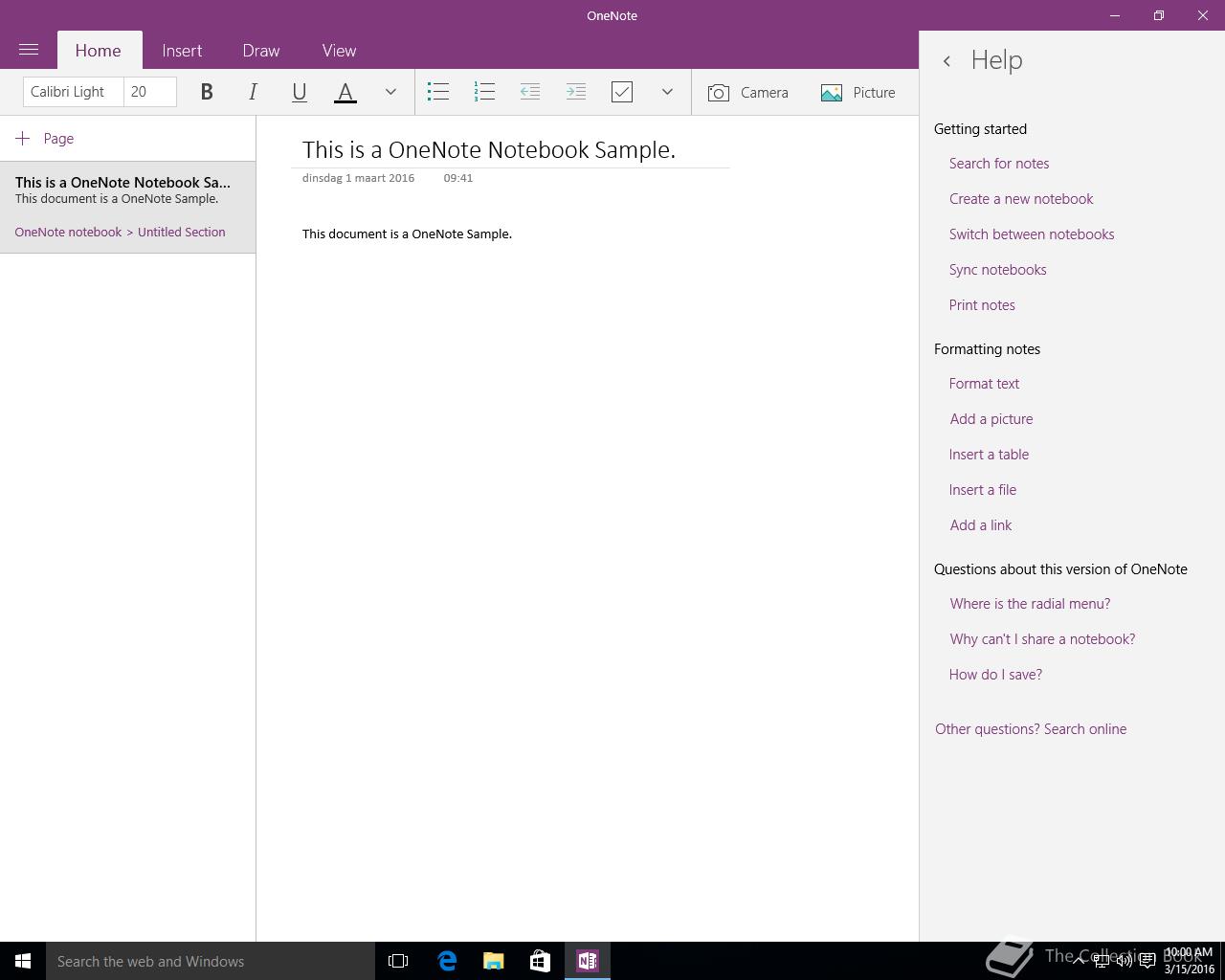The image size is (1225, 980).
Task: Click the page time 09:41
Action: (x=457, y=178)
